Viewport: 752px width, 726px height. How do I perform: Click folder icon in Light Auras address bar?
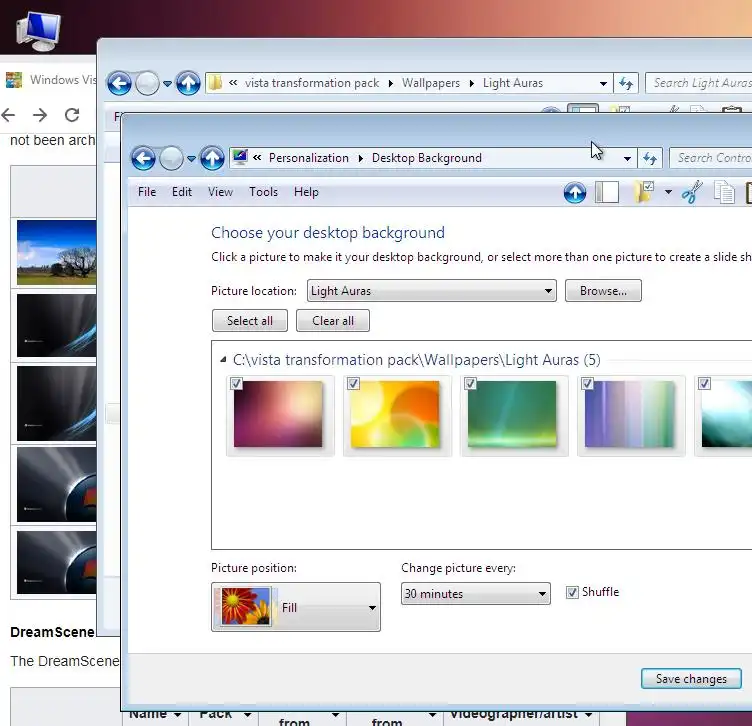pyautogui.click(x=215, y=83)
